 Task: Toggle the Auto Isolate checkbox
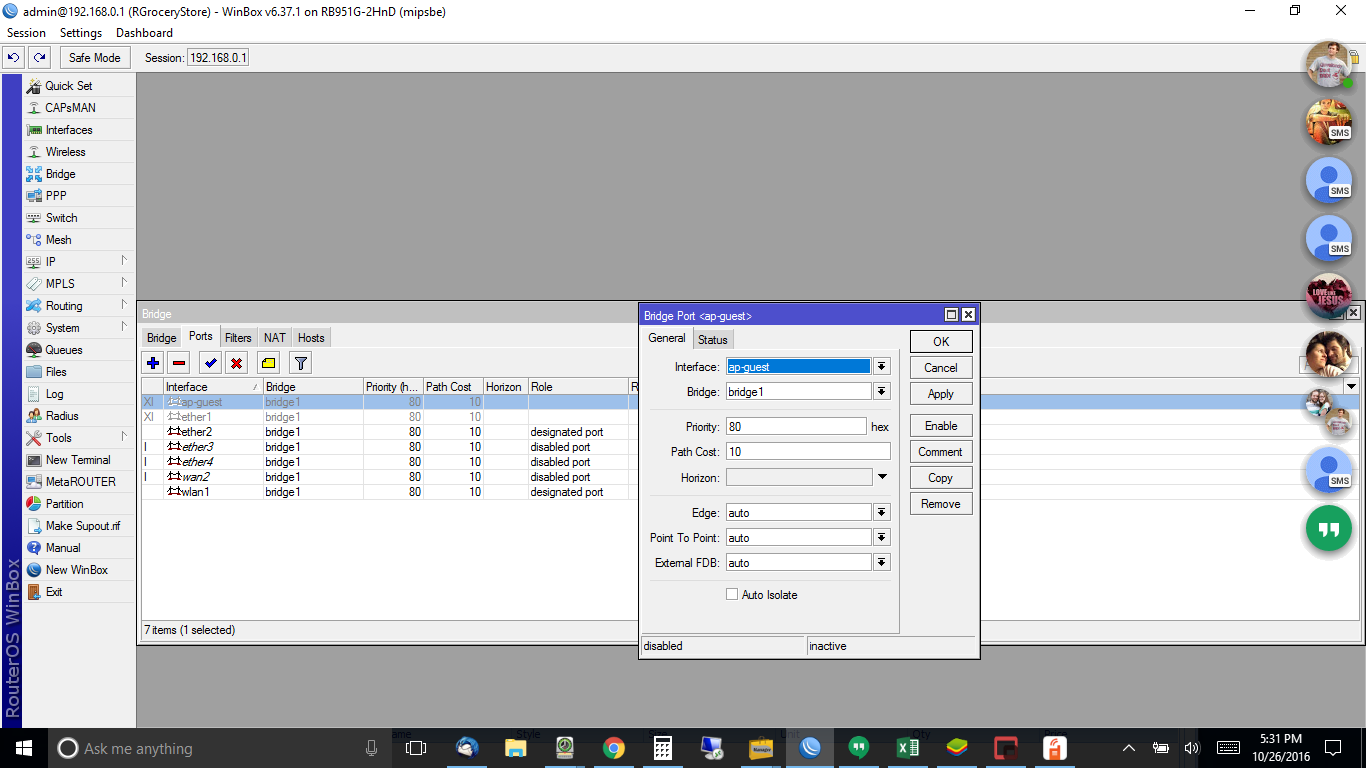pos(732,595)
